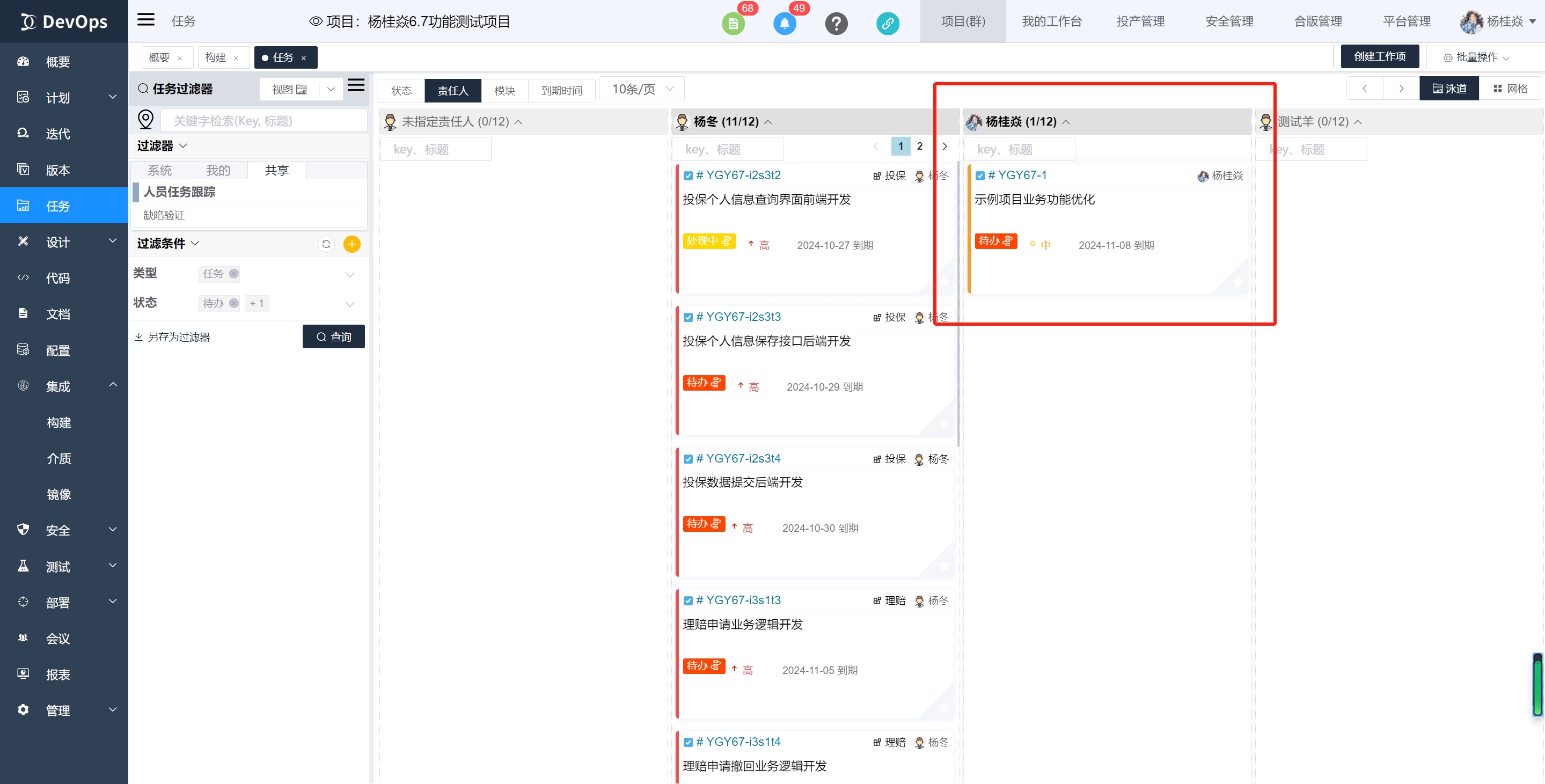Open the 10条/页 page size dropdown
Viewport: 1545px width, 784px height.
click(x=641, y=90)
